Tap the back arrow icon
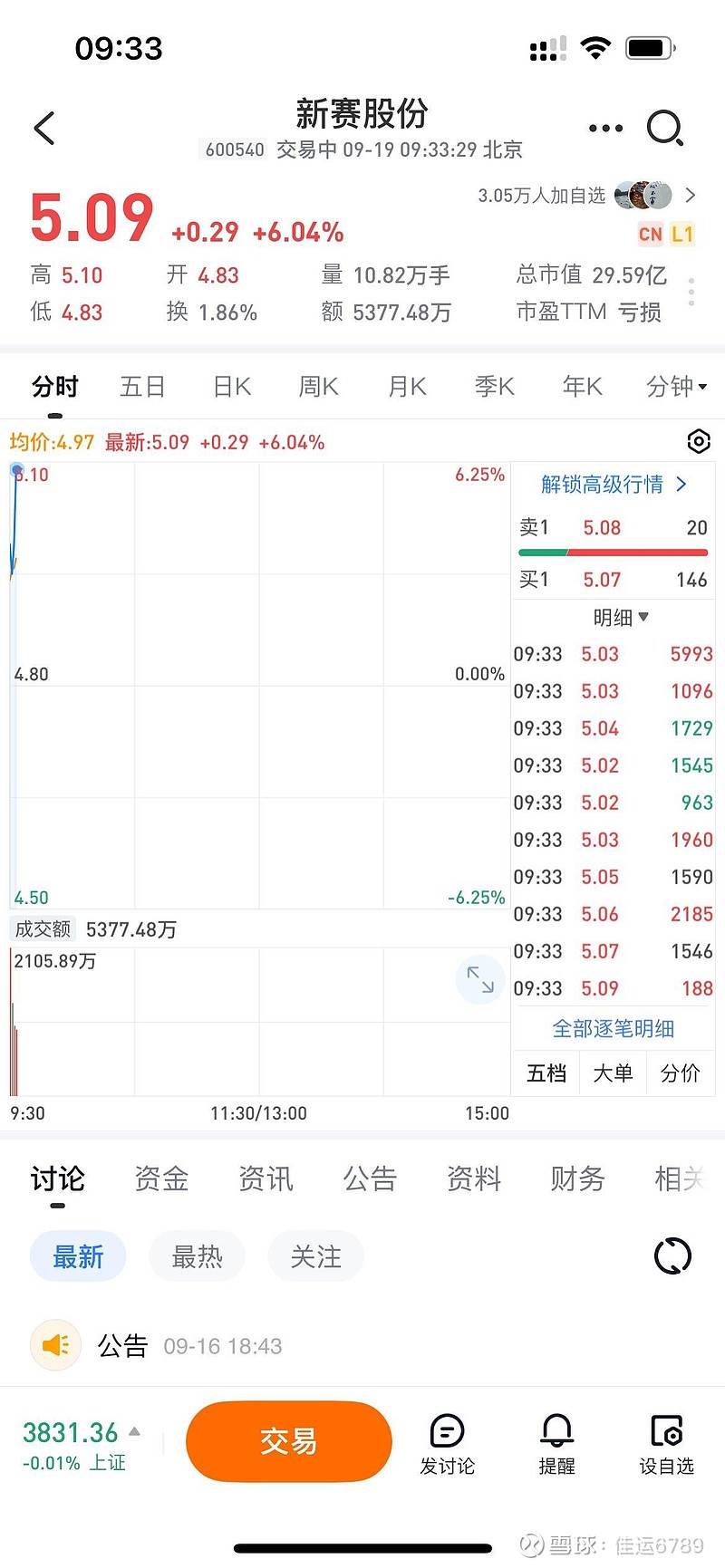 click(x=44, y=129)
